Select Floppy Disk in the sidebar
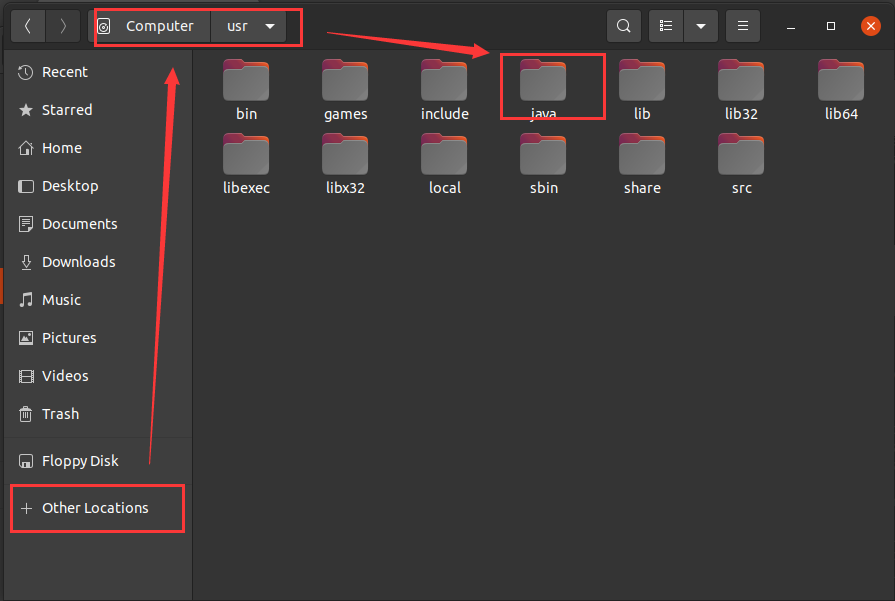 [x=98, y=461]
